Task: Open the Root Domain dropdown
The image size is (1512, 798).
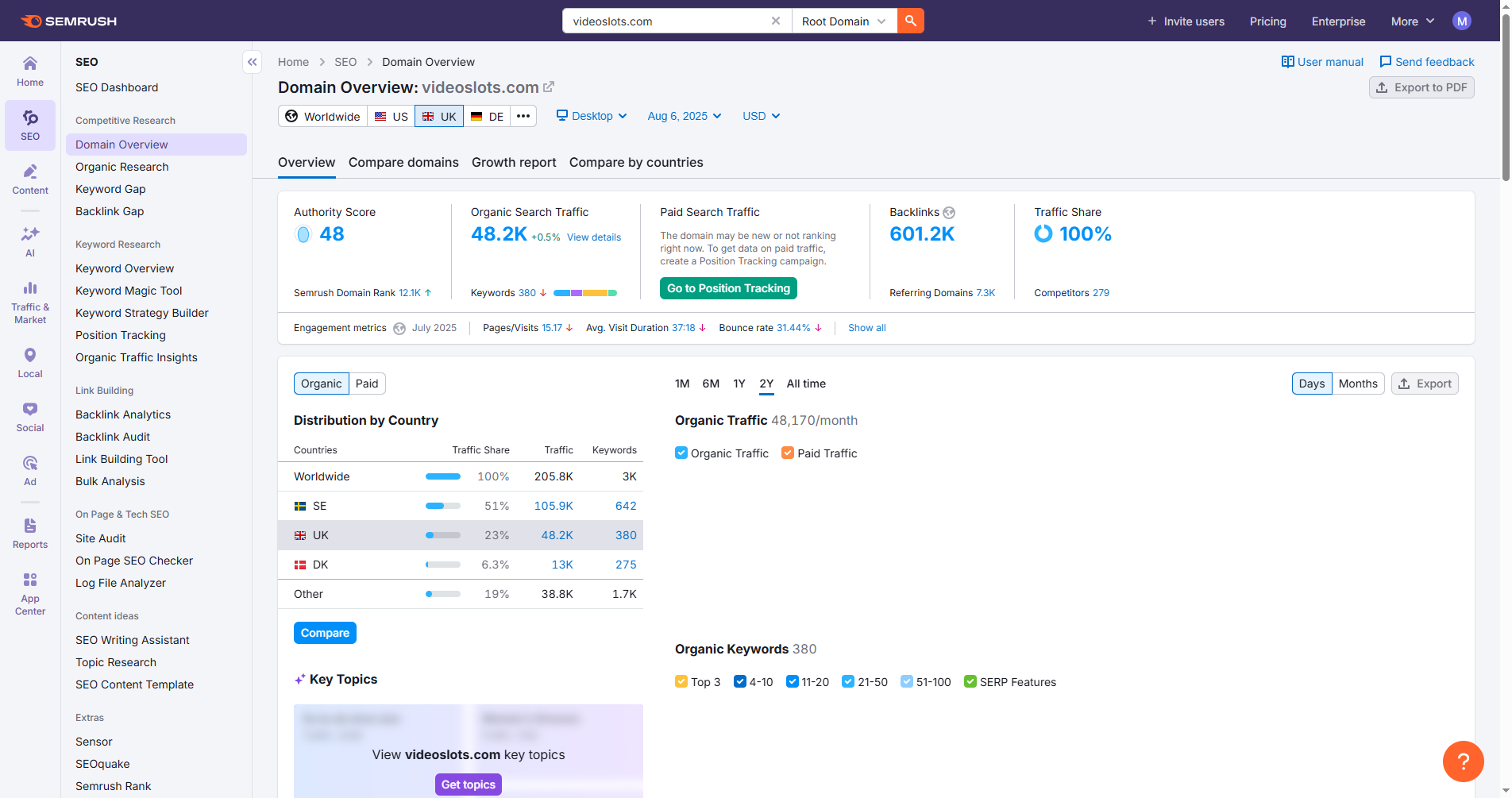Action: [844, 21]
